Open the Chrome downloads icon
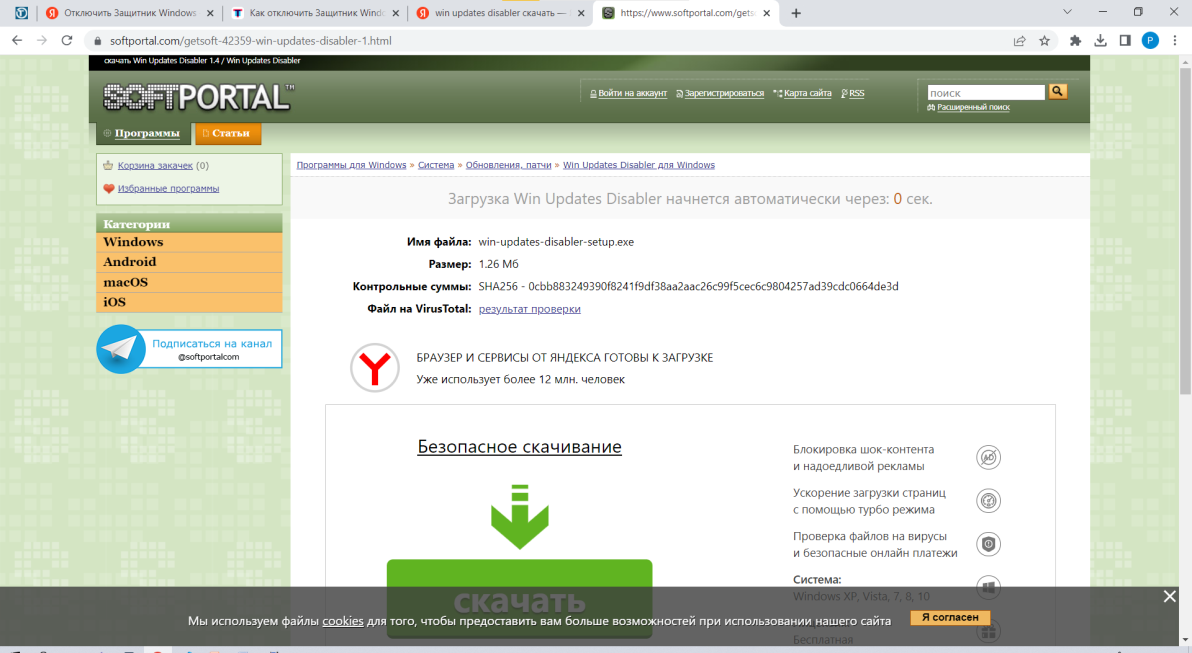The width and height of the screenshot is (1192, 653). (1100, 41)
